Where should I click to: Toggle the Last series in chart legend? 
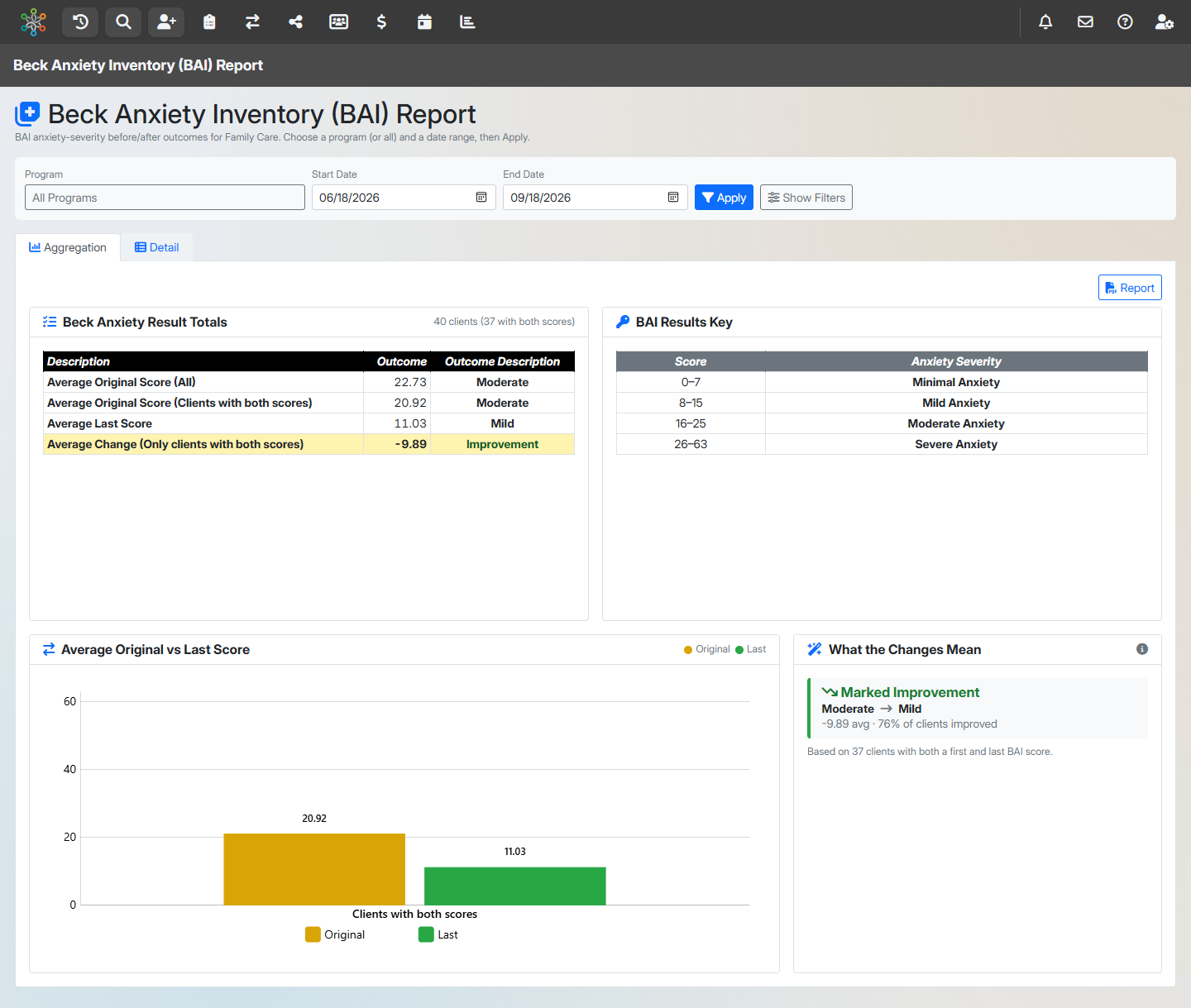[438, 934]
